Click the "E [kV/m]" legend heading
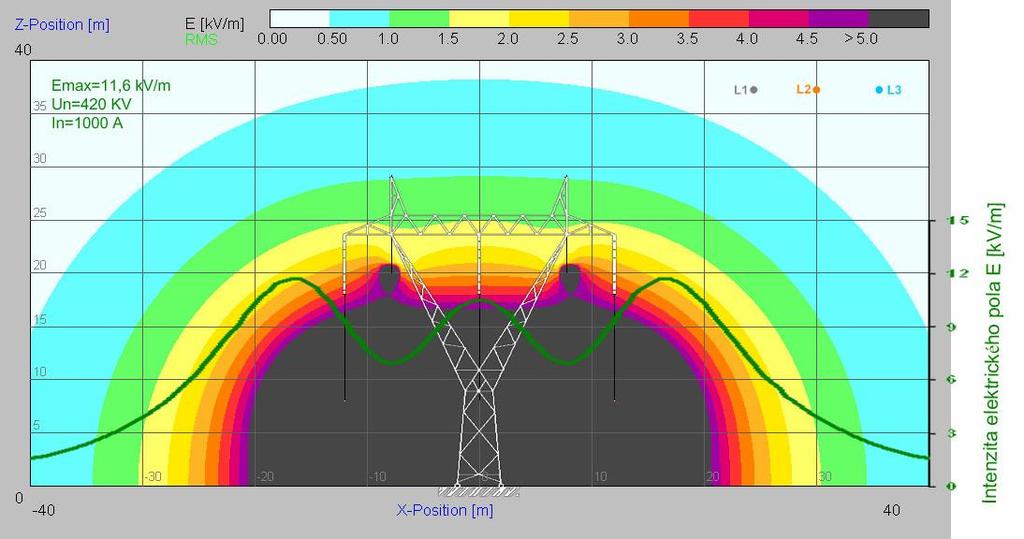Viewport: 1024px width, 539px height. pyautogui.click(x=215, y=25)
